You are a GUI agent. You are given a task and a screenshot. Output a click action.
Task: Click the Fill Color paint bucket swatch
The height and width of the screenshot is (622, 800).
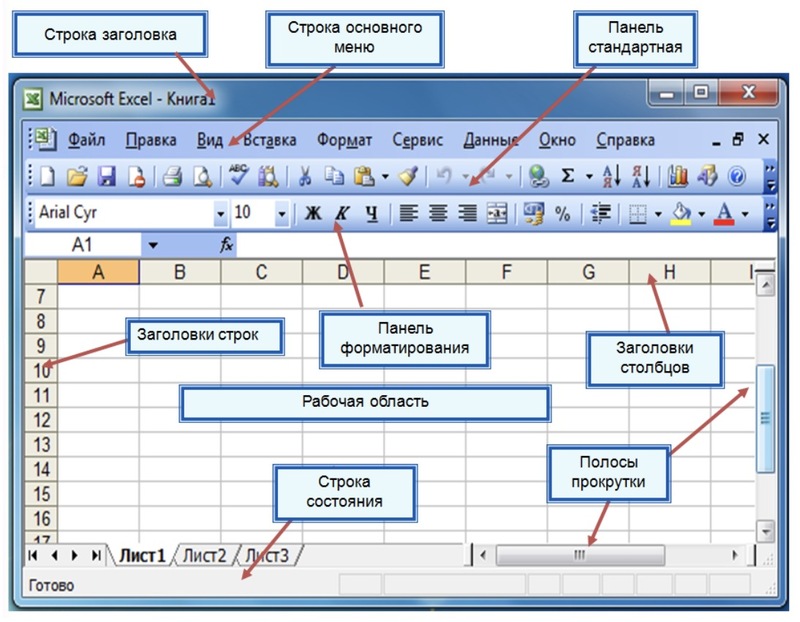pyautogui.click(x=681, y=214)
